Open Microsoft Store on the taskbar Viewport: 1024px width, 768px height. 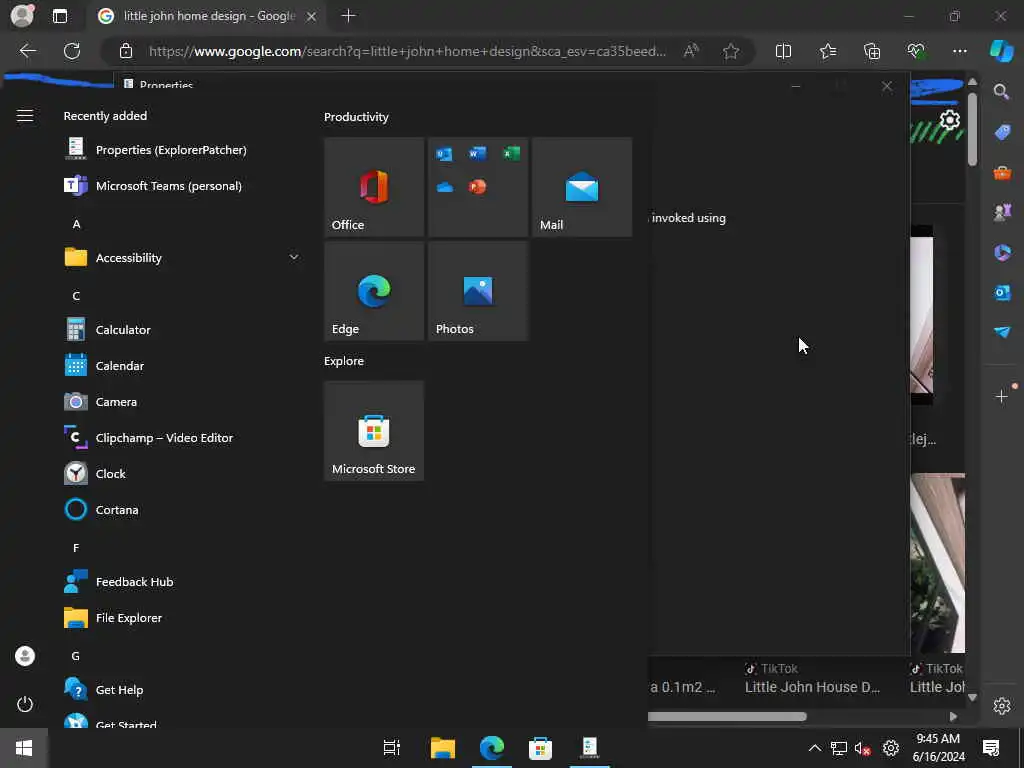541,748
